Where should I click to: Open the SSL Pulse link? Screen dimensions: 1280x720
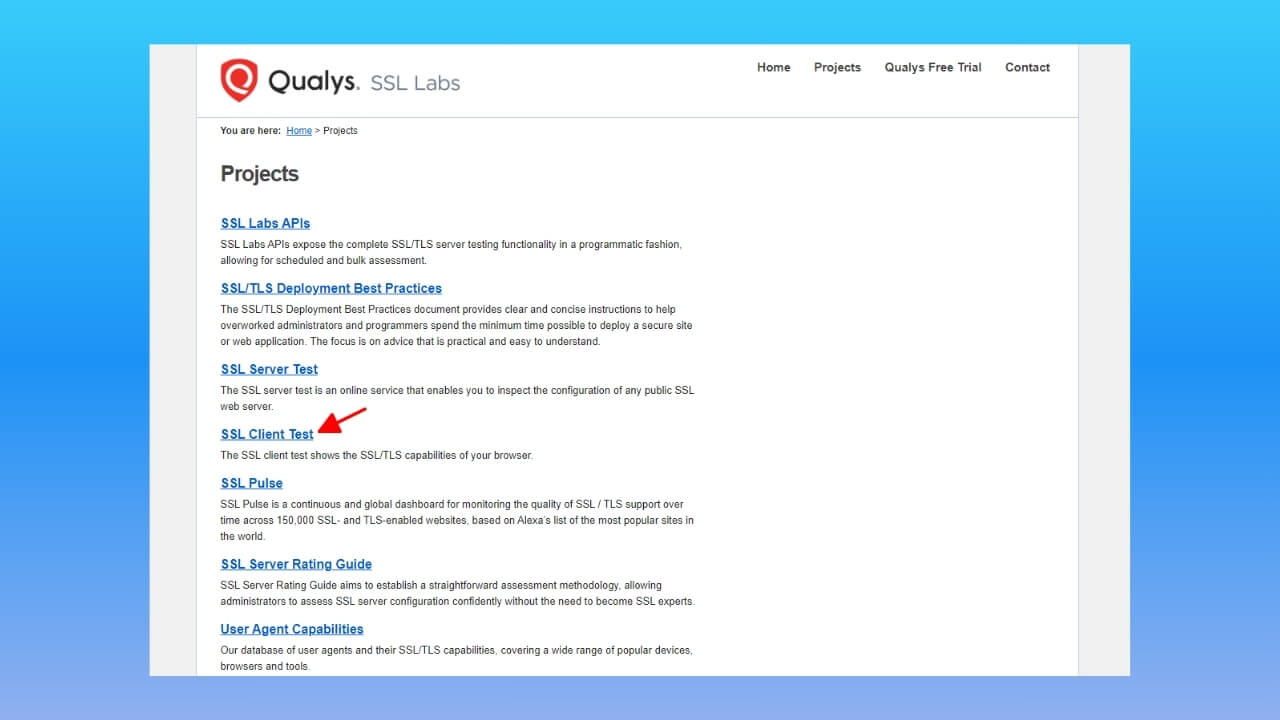click(251, 483)
